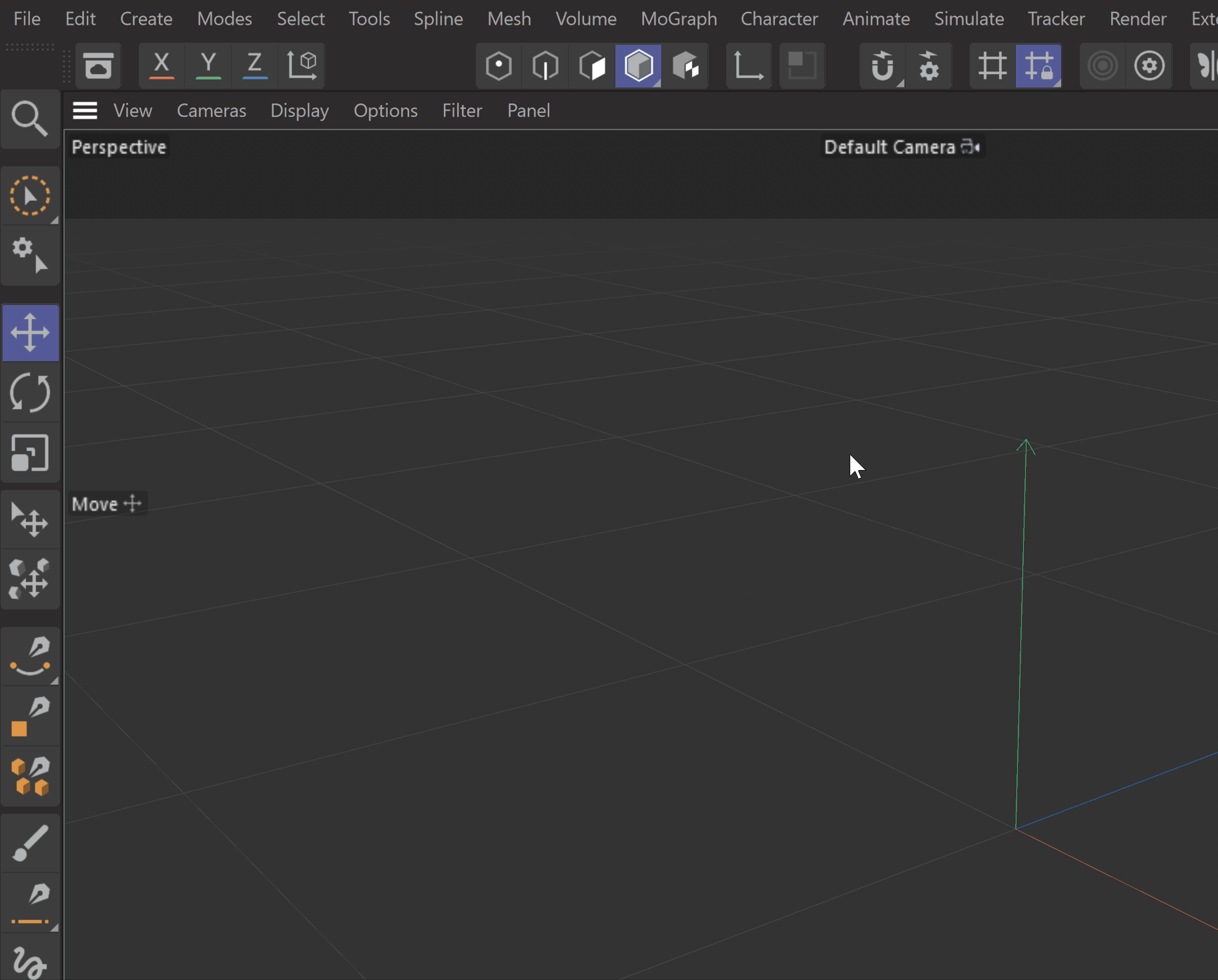Click the cubes with move arrows tool icon
This screenshot has height=980, width=1218.
coord(30,579)
